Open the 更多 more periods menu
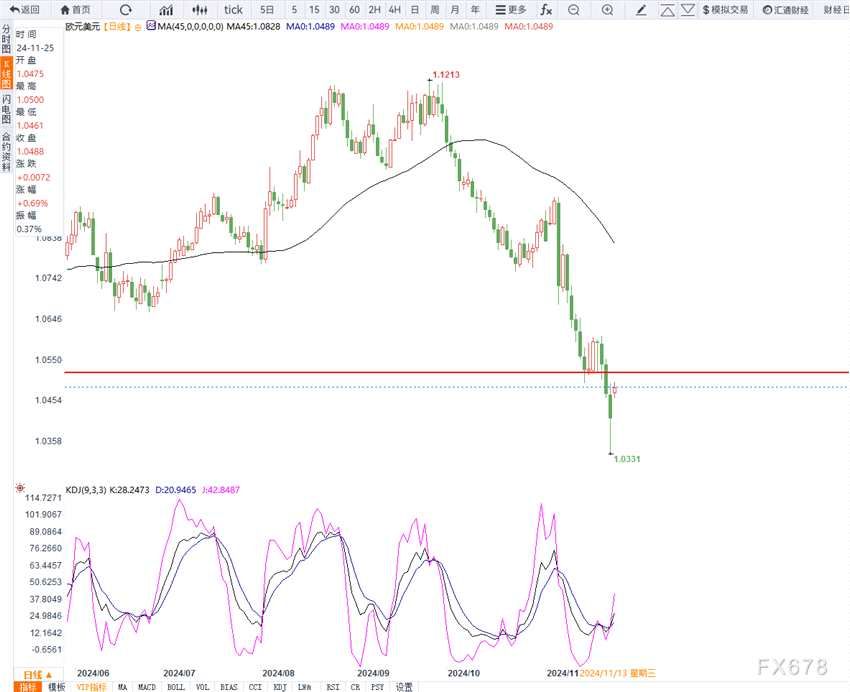Viewport: 850px width, 692px height. click(x=511, y=9)
